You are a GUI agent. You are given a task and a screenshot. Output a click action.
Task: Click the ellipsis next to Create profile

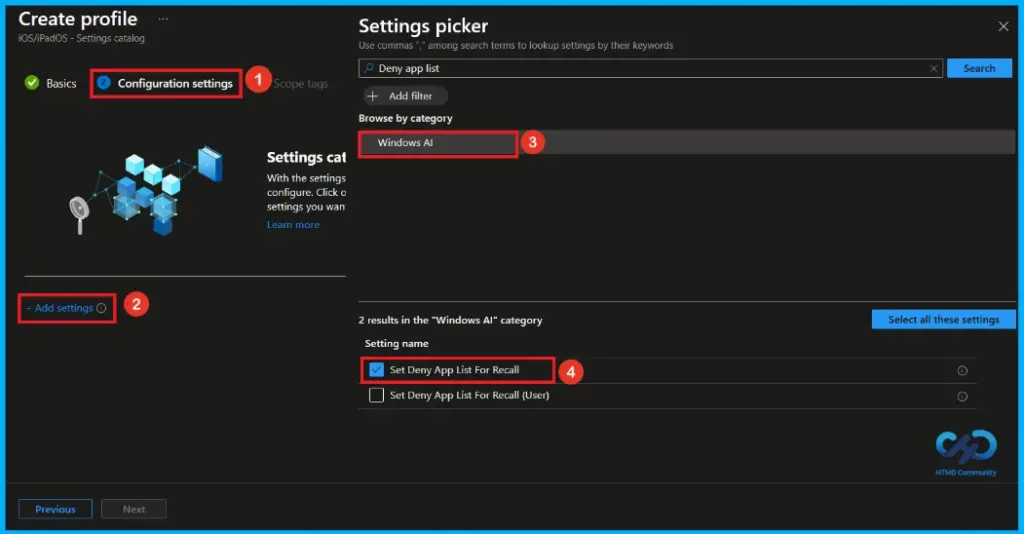163,19
